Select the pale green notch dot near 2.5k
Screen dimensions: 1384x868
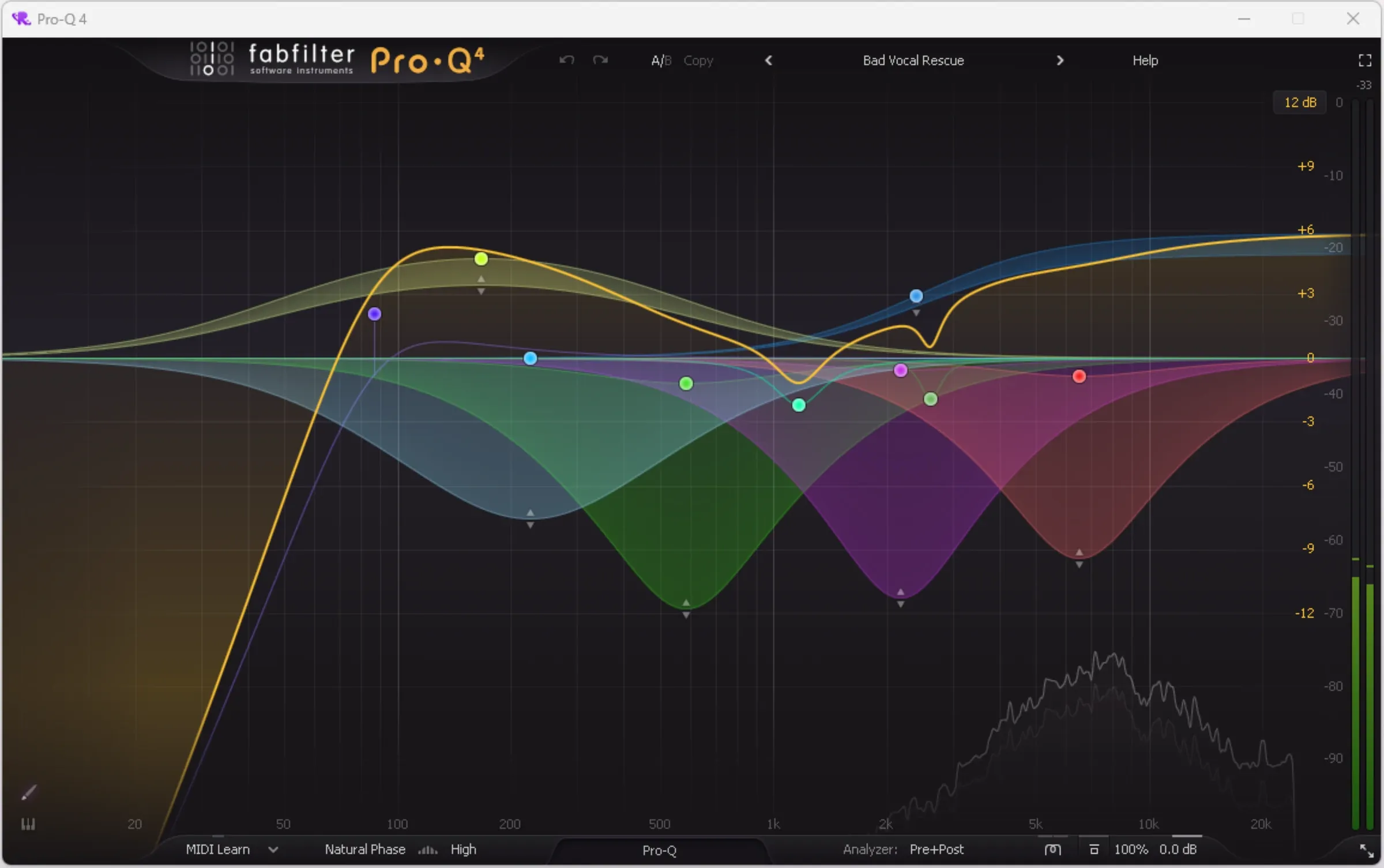(x=930, y=399)
